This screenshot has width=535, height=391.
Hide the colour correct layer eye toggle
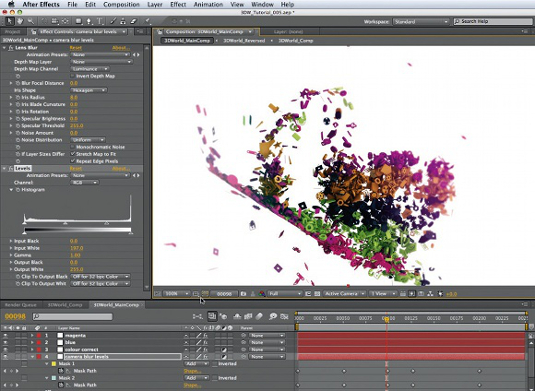5,349
